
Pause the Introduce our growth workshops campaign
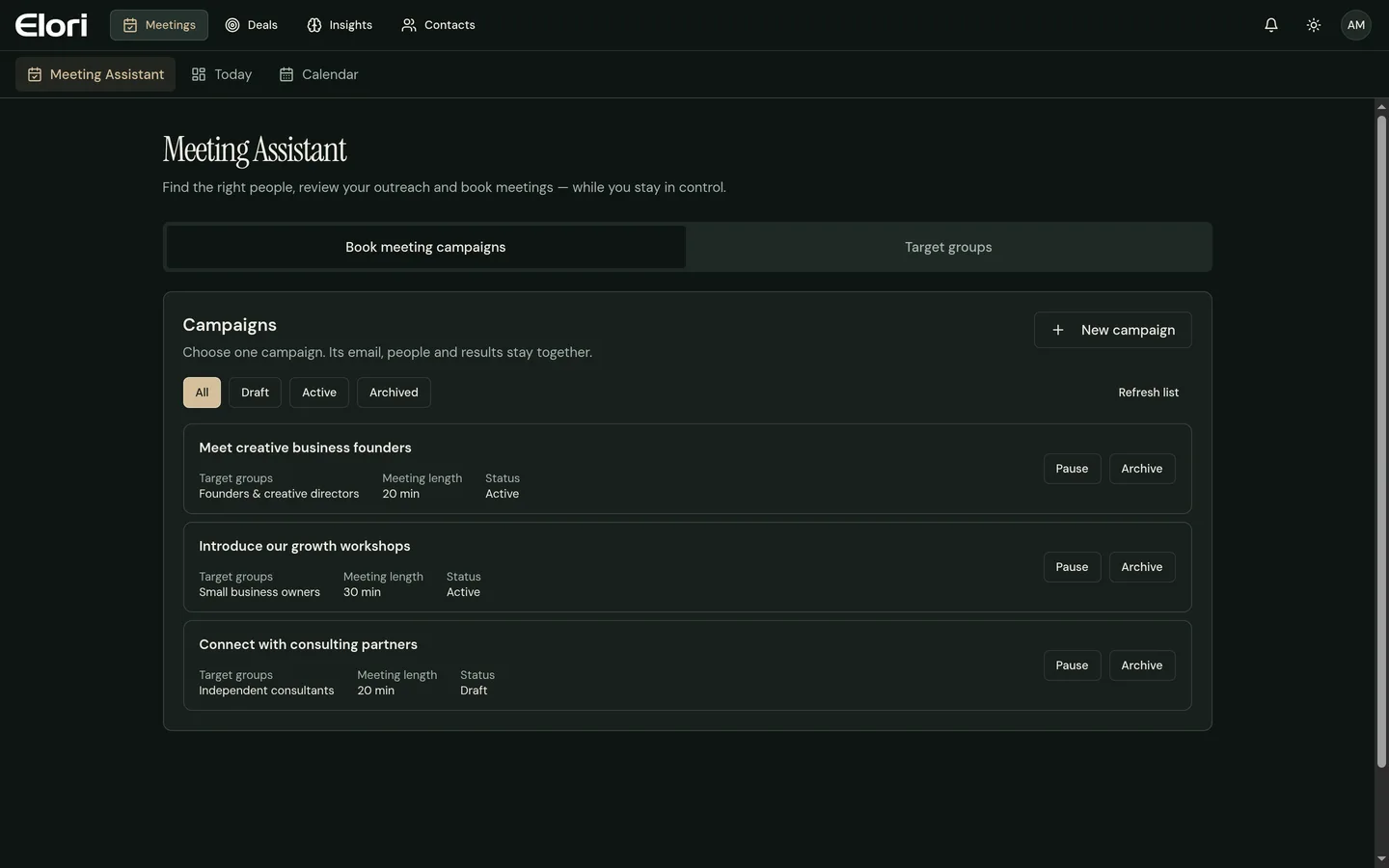(x=1072, y=567)
